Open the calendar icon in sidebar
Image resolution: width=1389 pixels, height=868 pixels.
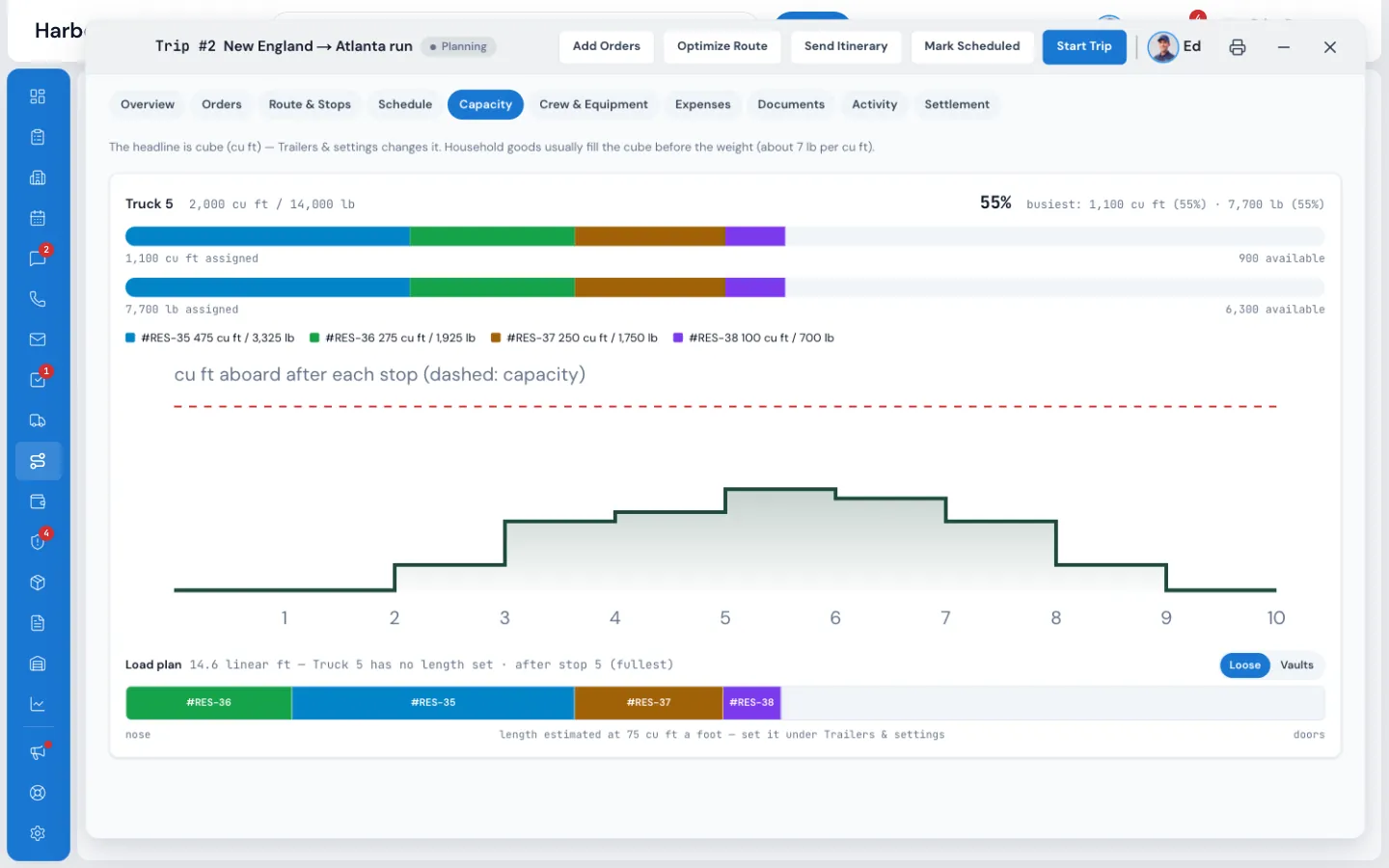(x=38, y=218)
